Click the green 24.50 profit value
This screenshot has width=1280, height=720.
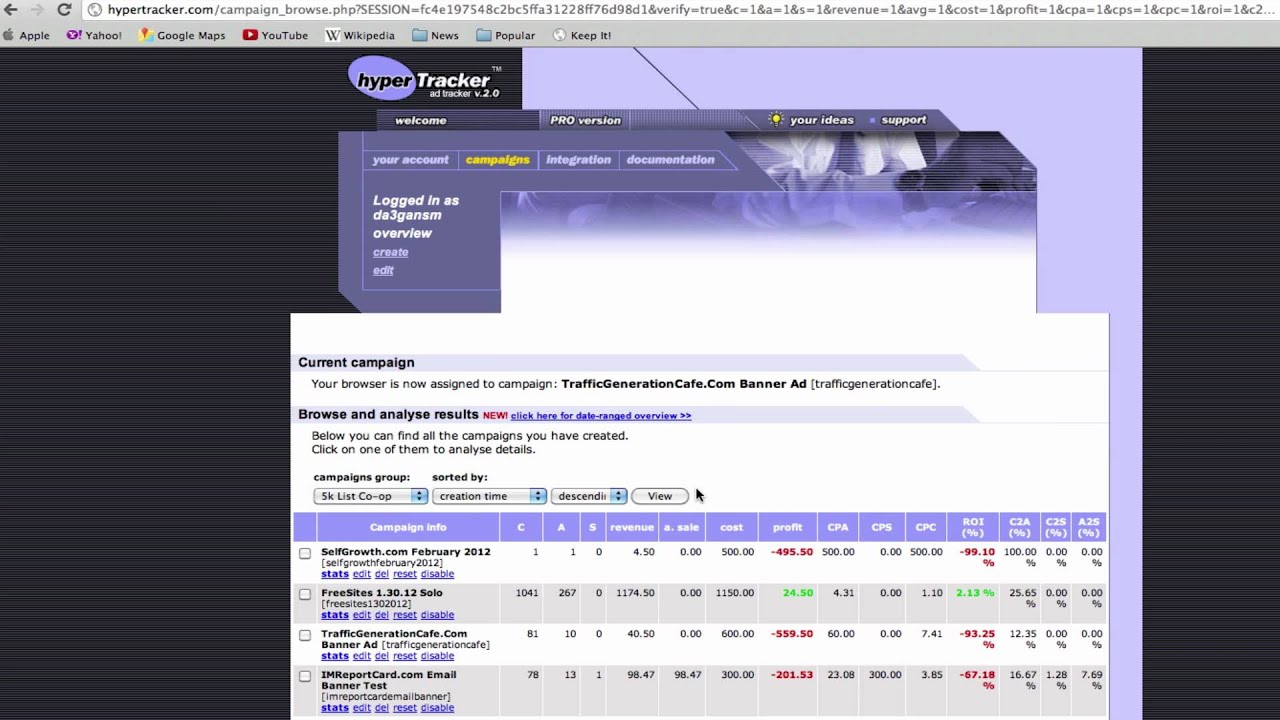pyautogui.click(x=798, y=593)
